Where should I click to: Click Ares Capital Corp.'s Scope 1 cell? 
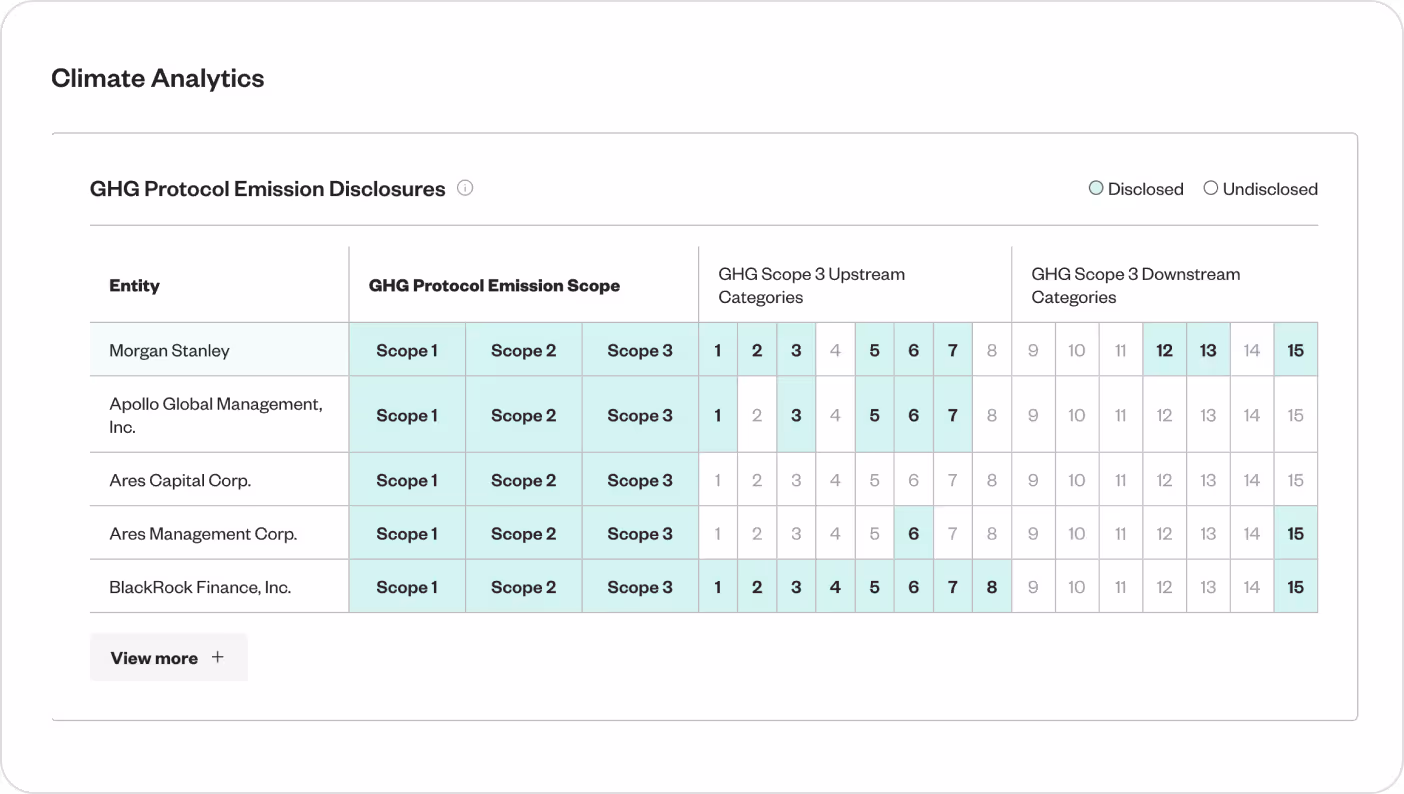pos(407,480)
